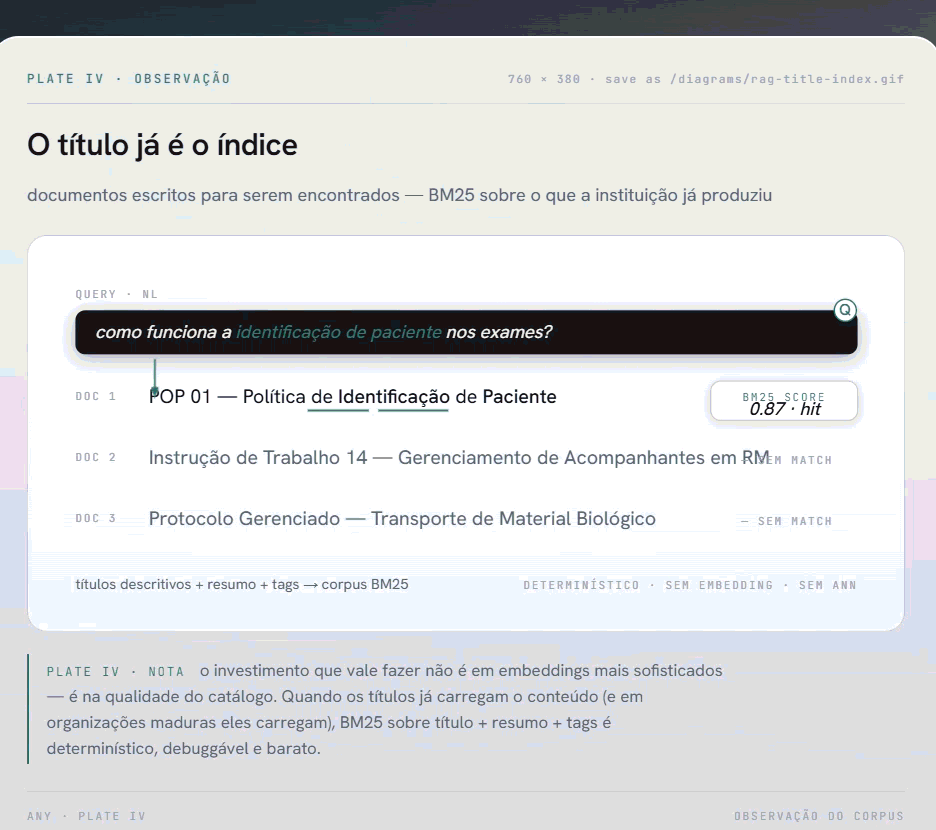The image size is (936, 830).
Task: Click the "DOC 1" row label
Action: click(x=96, y=396)
